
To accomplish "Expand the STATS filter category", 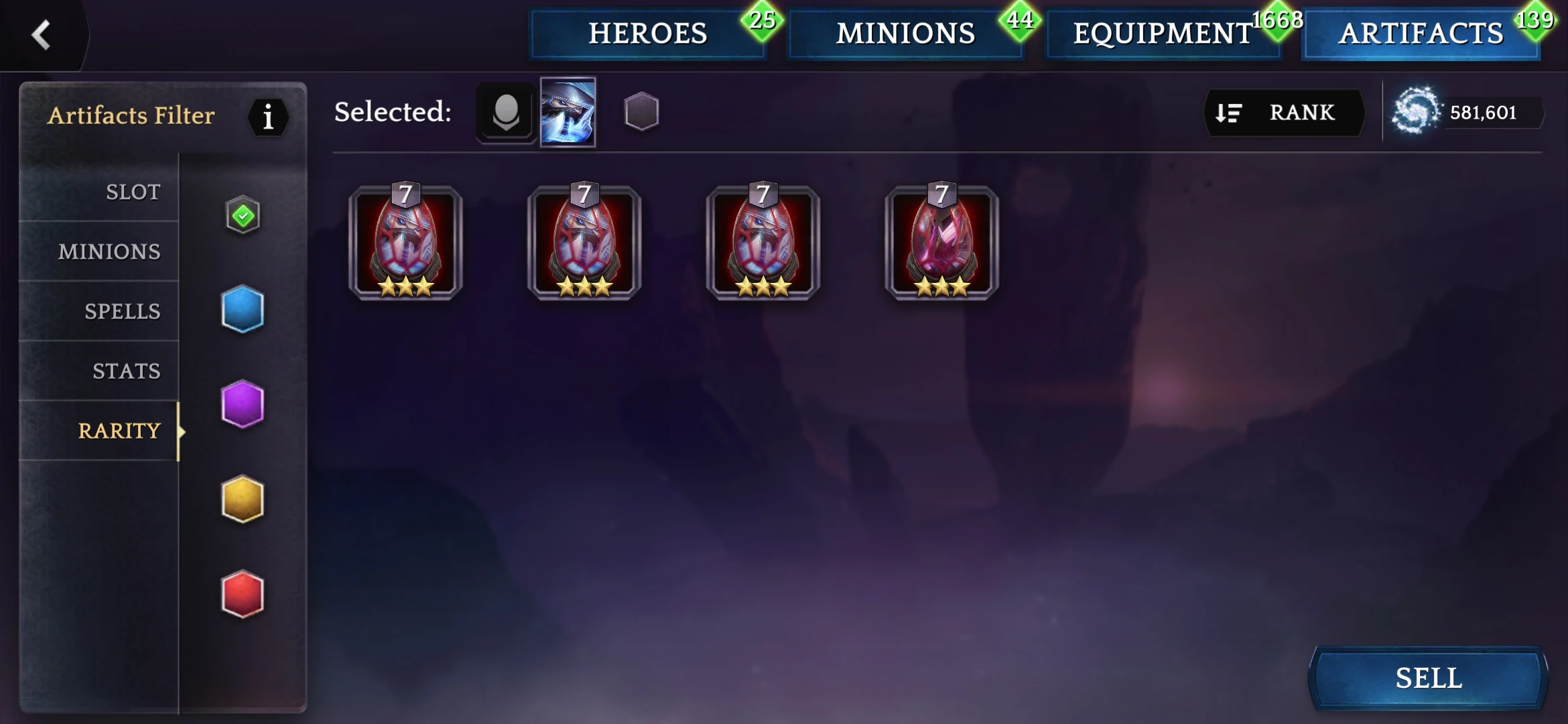I will pyautogui.click(x=99, y=371).
